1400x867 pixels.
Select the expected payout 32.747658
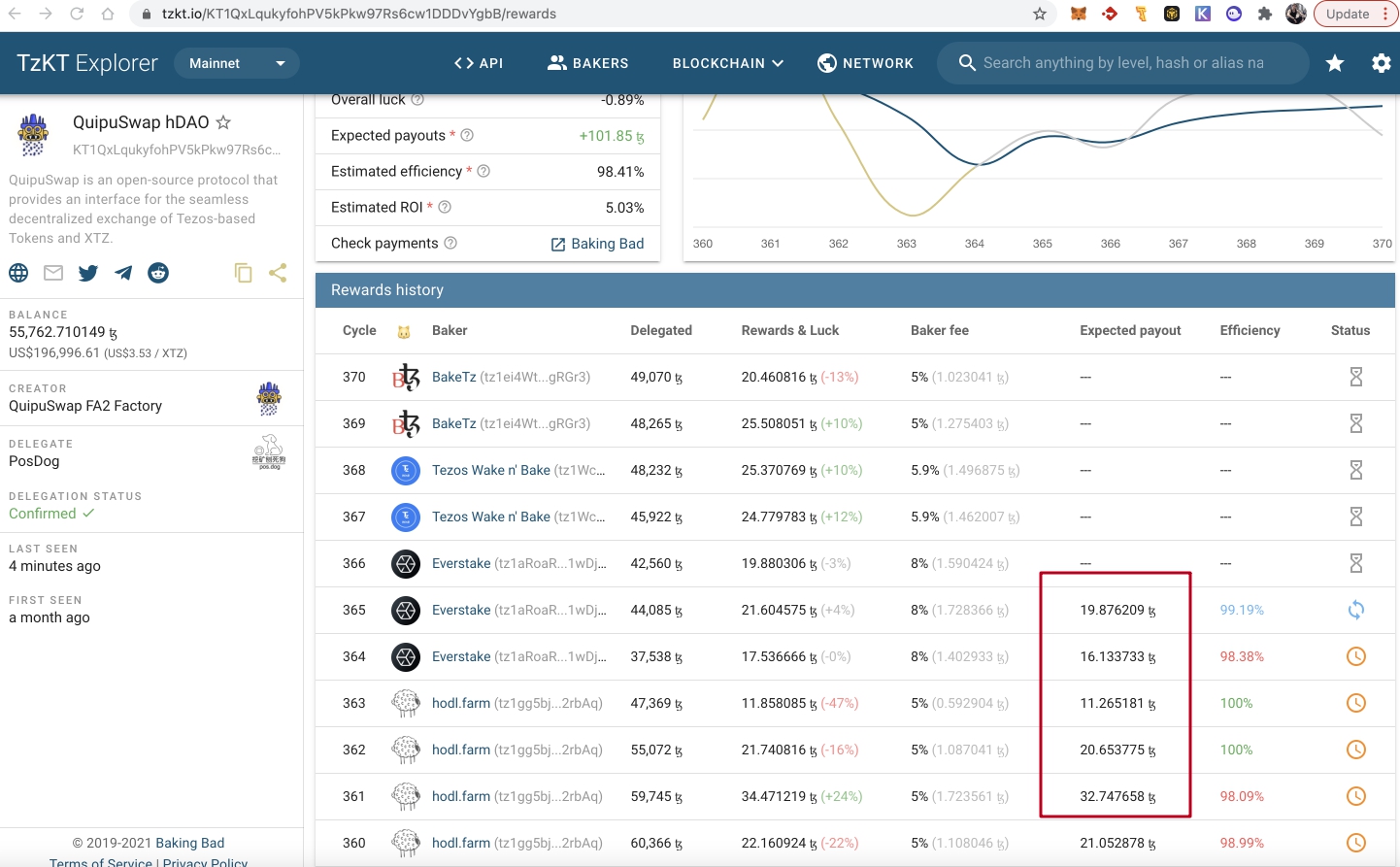coord(1117,796)
